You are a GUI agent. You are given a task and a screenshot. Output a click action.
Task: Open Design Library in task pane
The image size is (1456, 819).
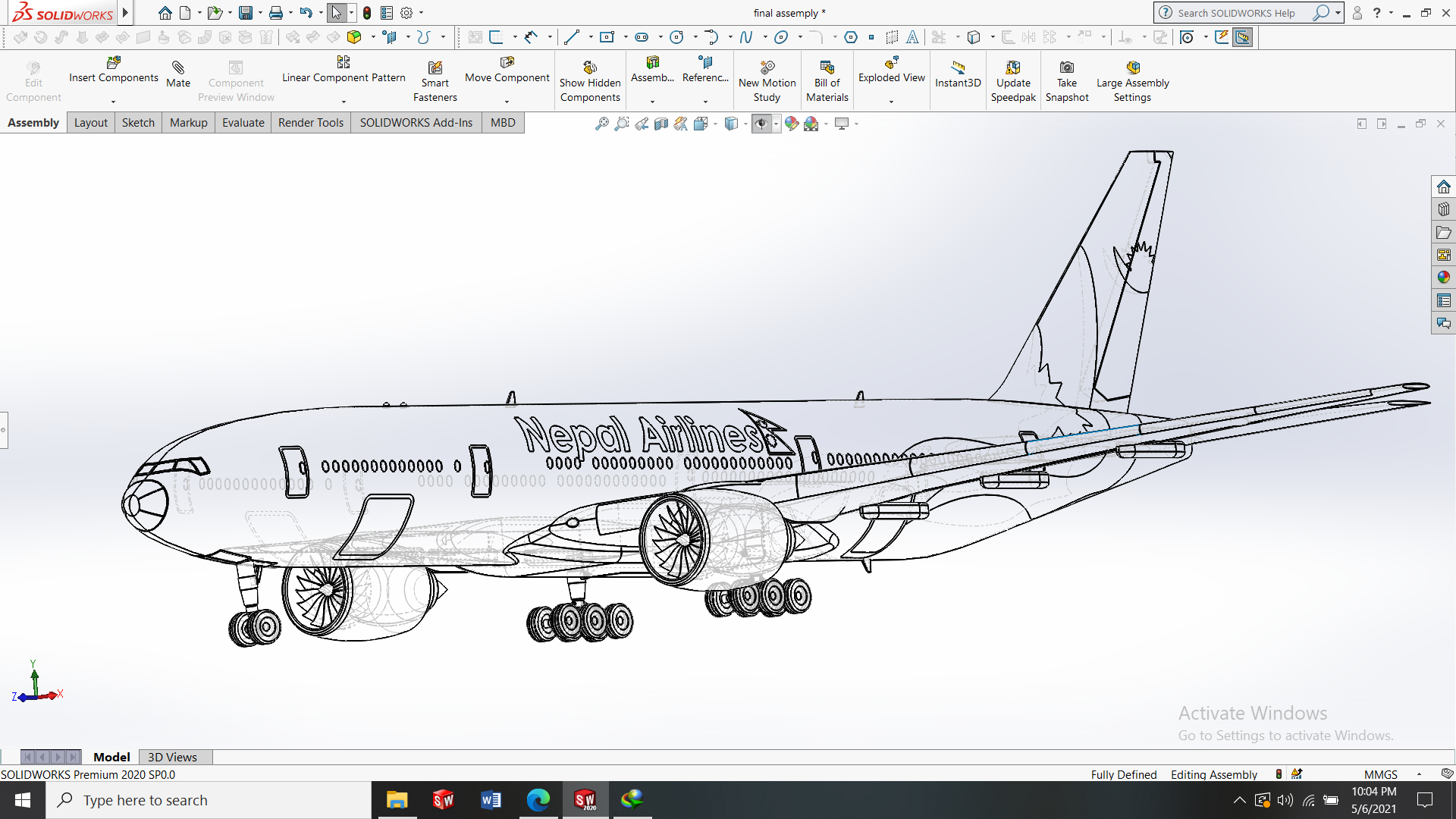tap(1443, 209)
